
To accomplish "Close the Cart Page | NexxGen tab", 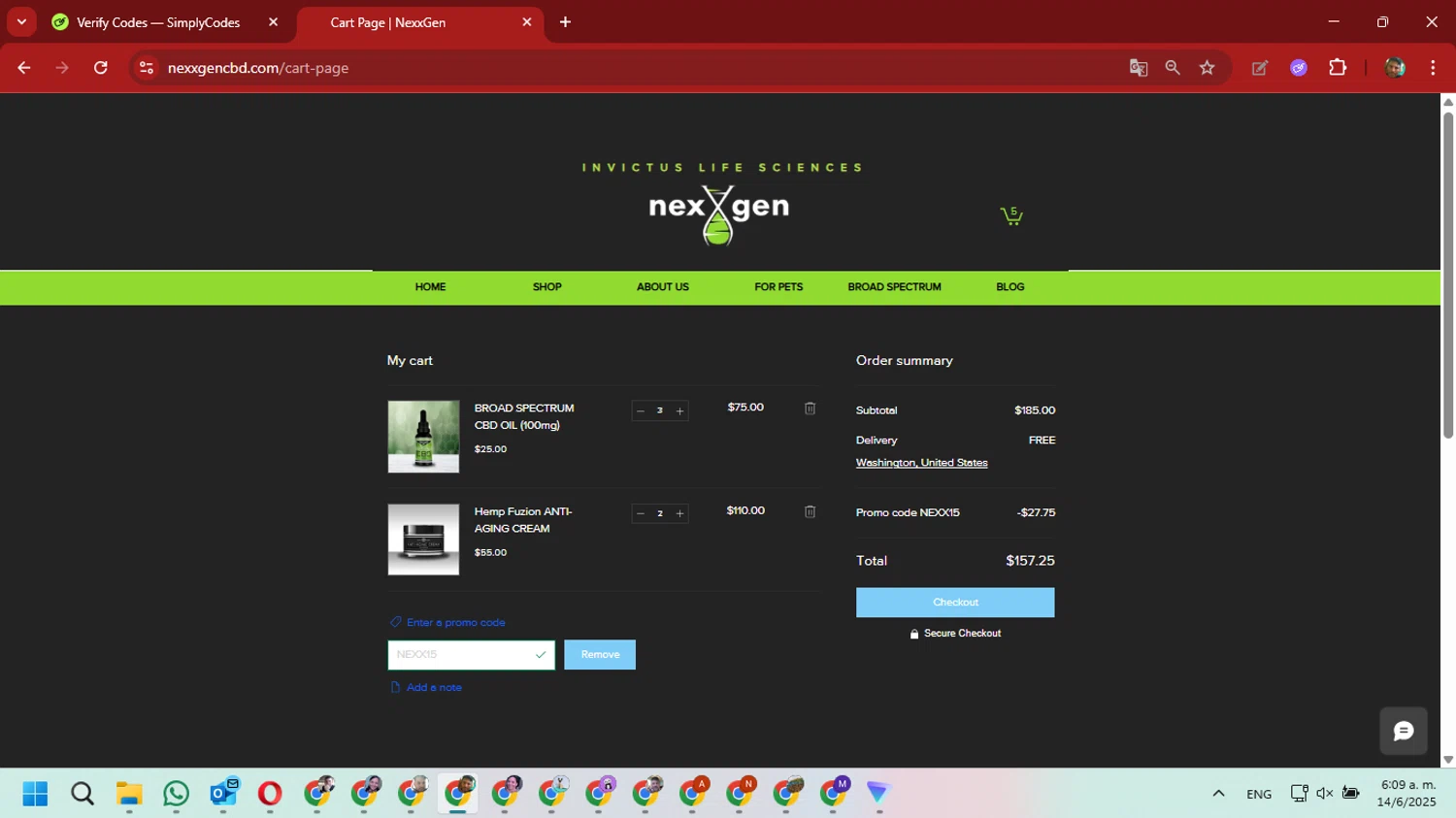I will (527, 22).
